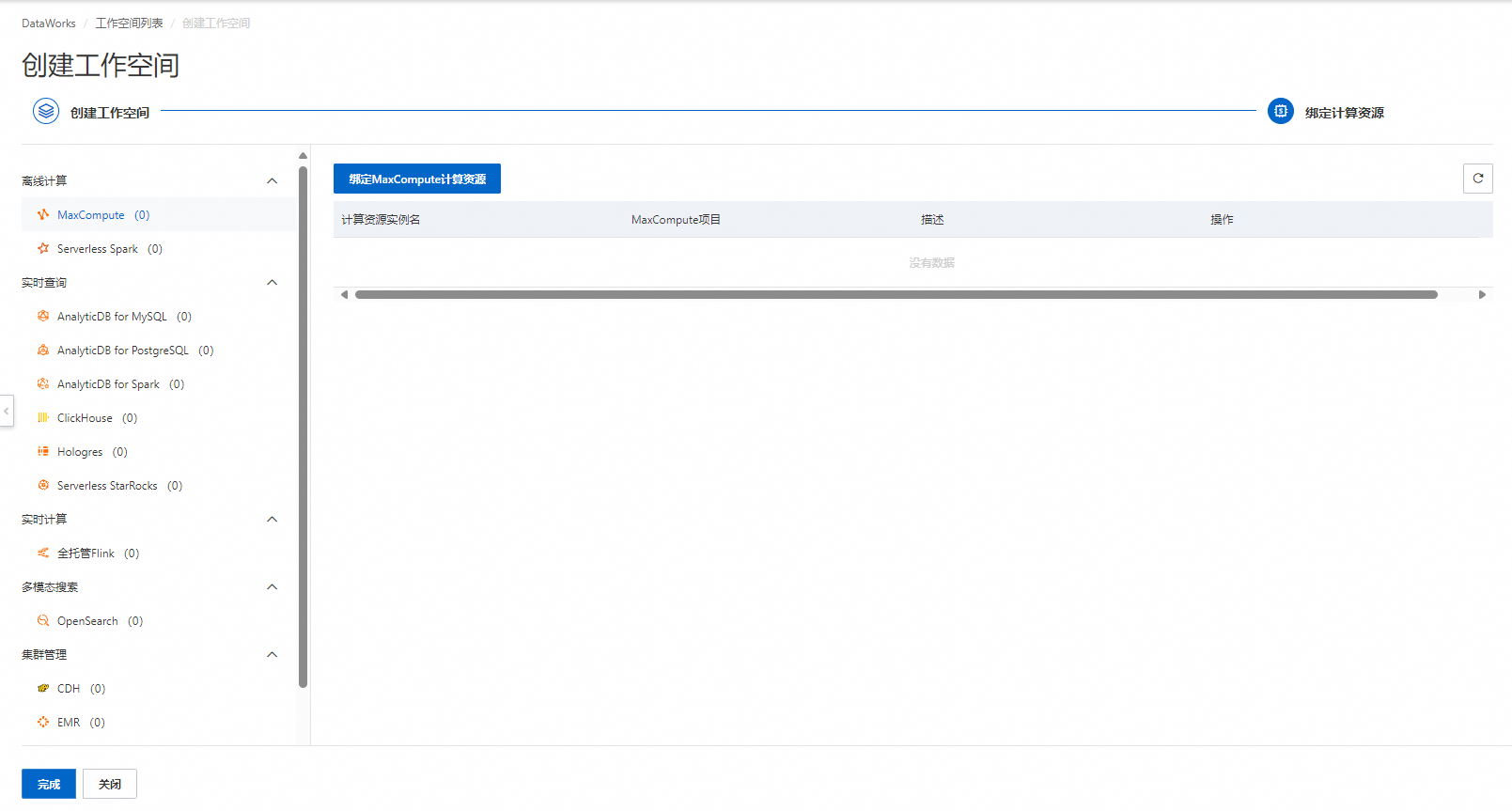Viewport: 1512px width, 811px height.
Task: Click the 绑定计算资源 step label
Action: click(x=1345, y=113)
